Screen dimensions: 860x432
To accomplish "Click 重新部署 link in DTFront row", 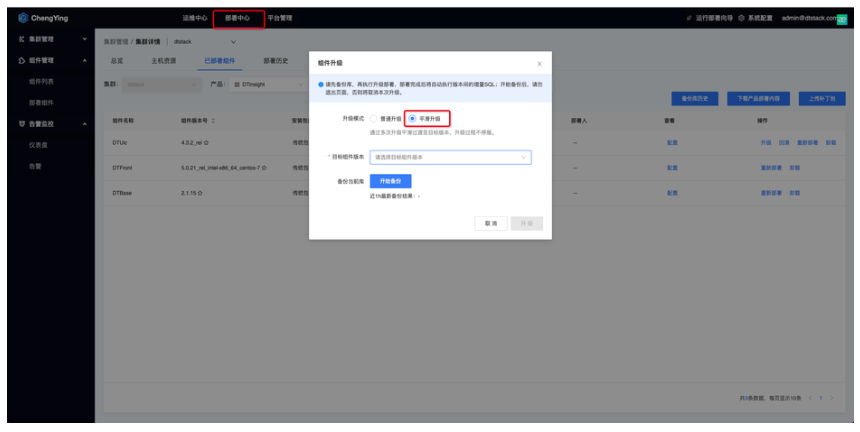I will point(772,168).
